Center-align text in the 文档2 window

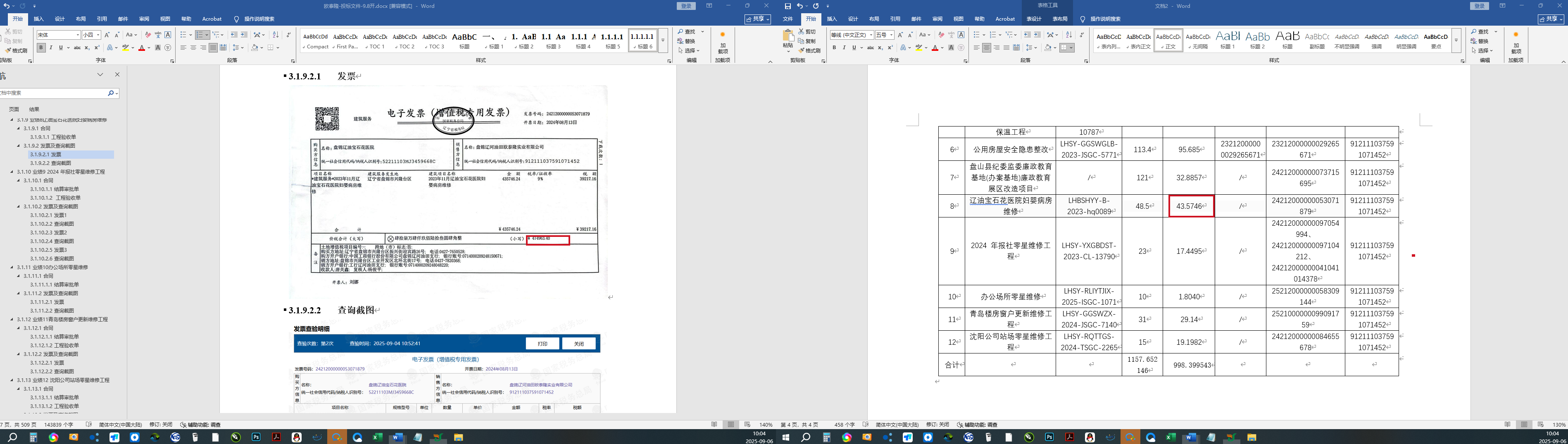pyautogui.click(x=987, y=48)
